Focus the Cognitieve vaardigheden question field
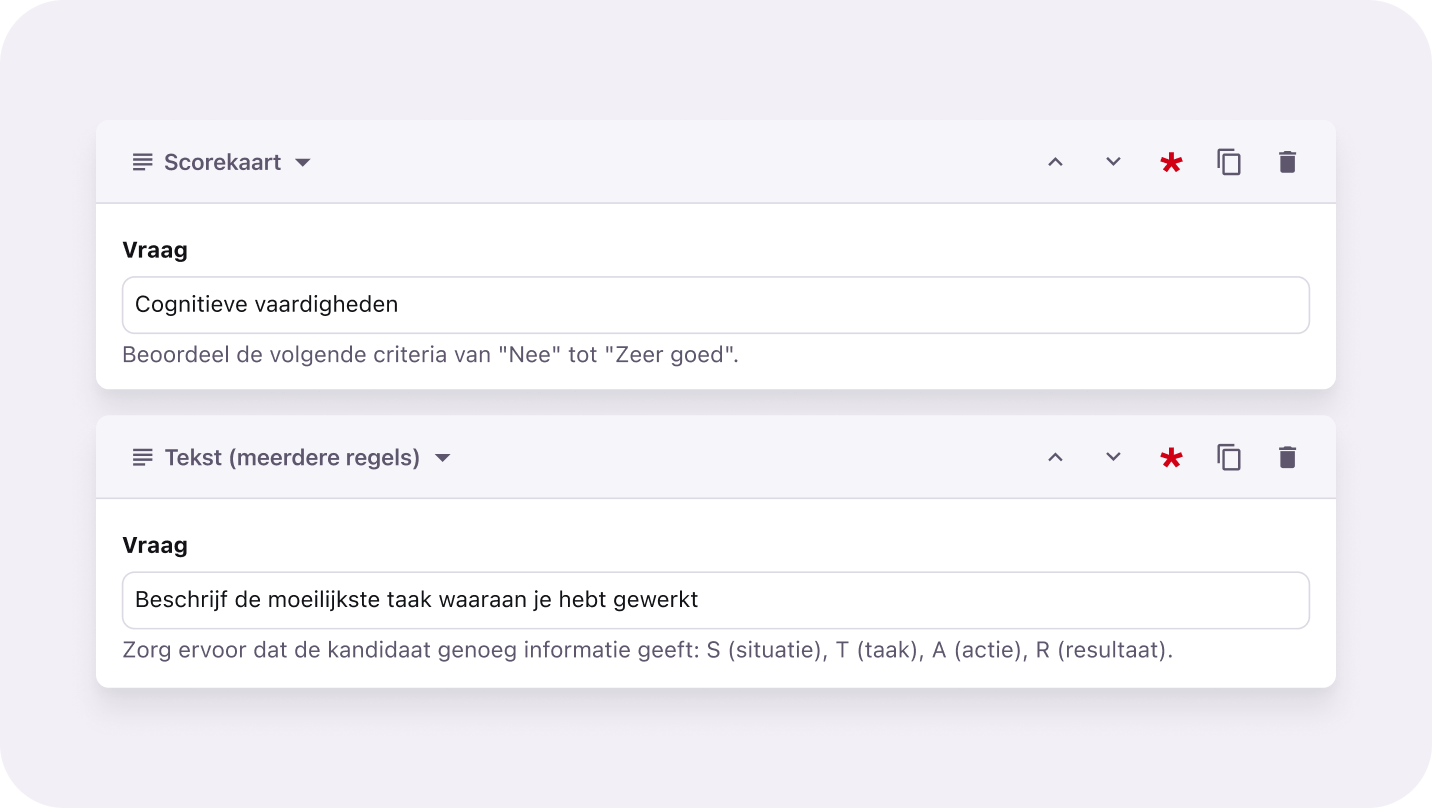 (715, 305)
